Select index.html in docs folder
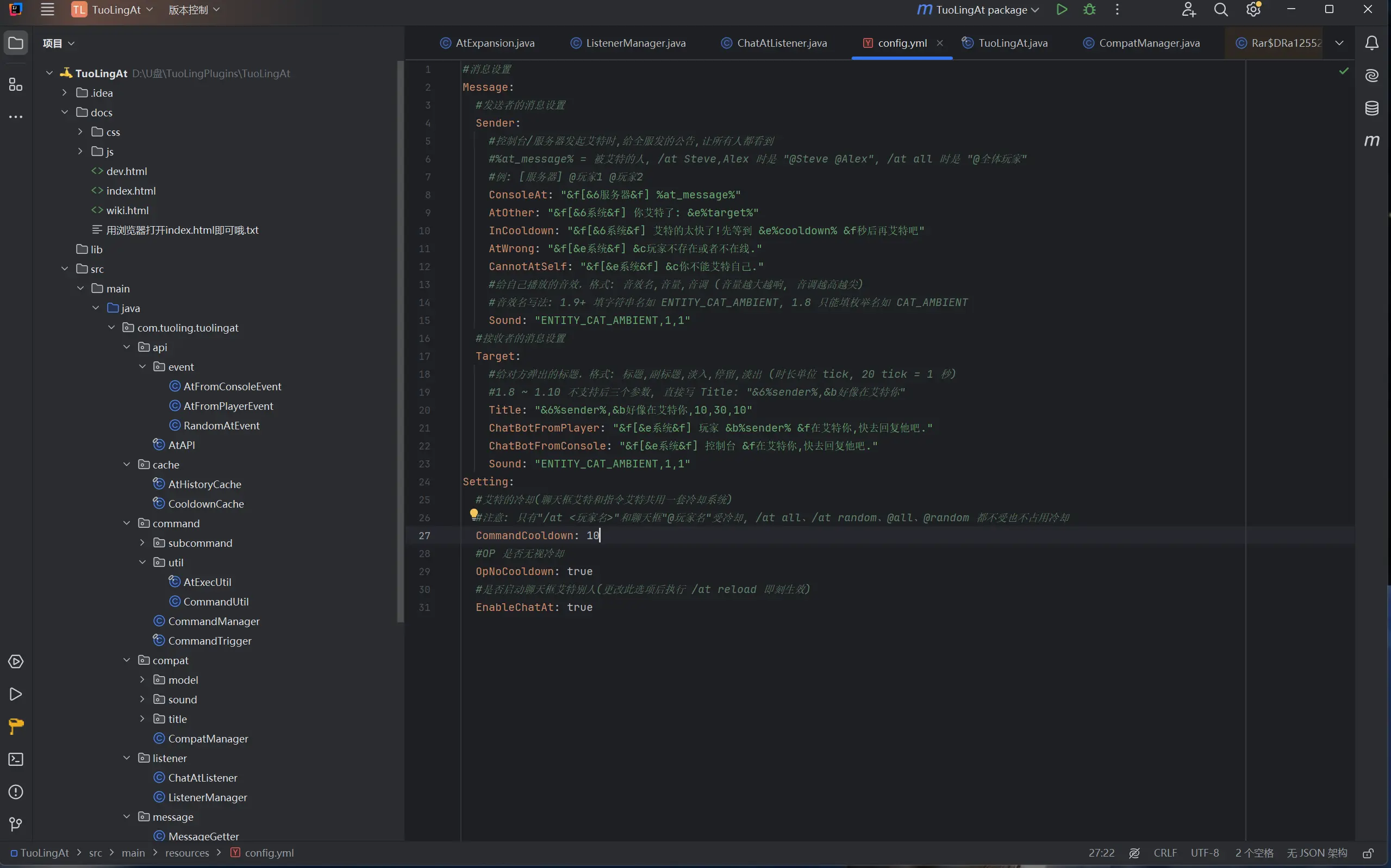1391x868 pixels. (123, 191)
